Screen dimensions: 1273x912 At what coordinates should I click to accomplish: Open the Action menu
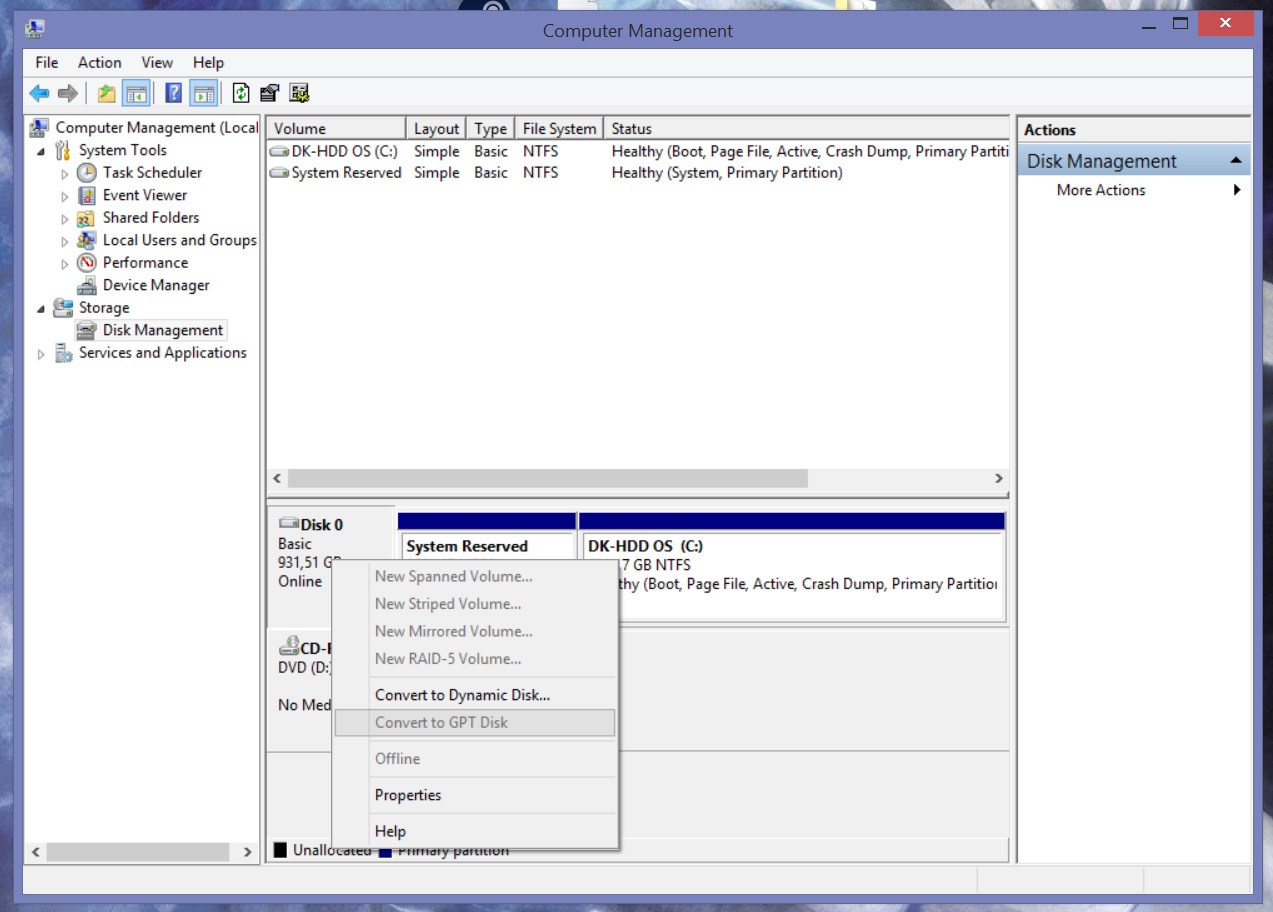point(100,62)
